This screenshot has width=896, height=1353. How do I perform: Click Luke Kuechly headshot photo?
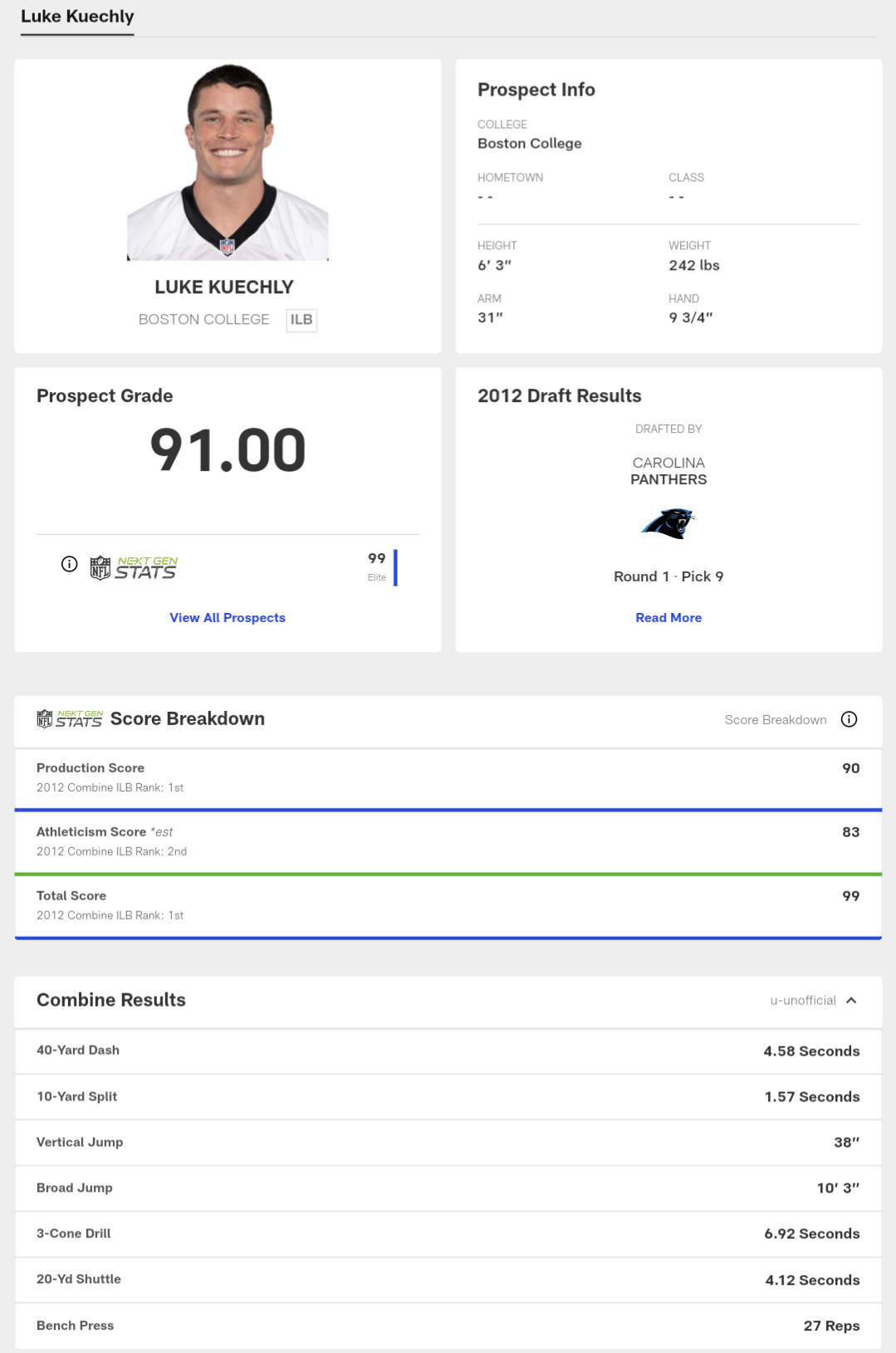click(x=228, y=163)
